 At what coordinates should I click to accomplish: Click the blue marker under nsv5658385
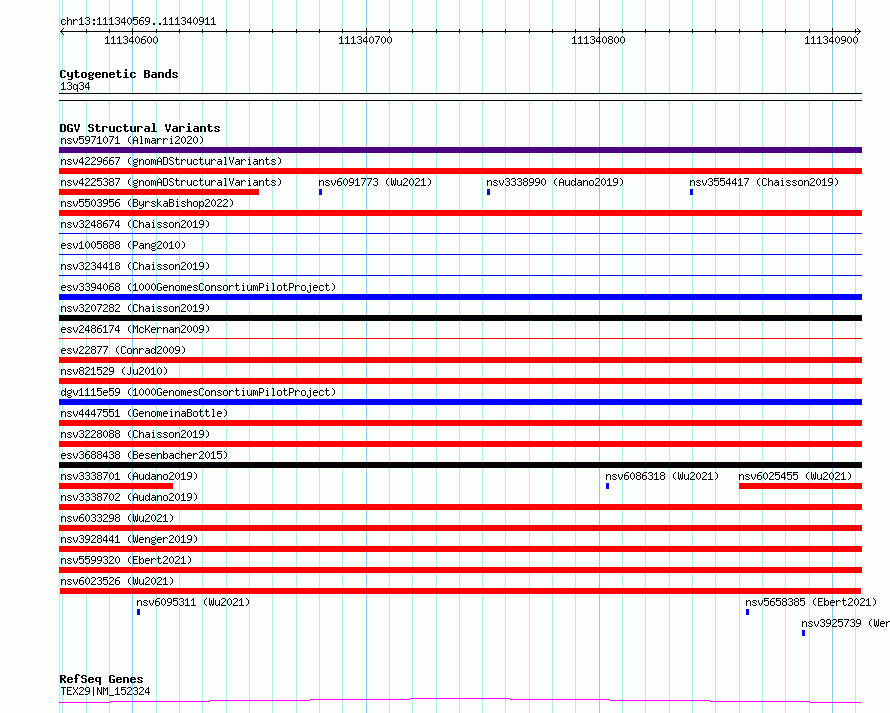pyautogui.click(x=748, y=612)
